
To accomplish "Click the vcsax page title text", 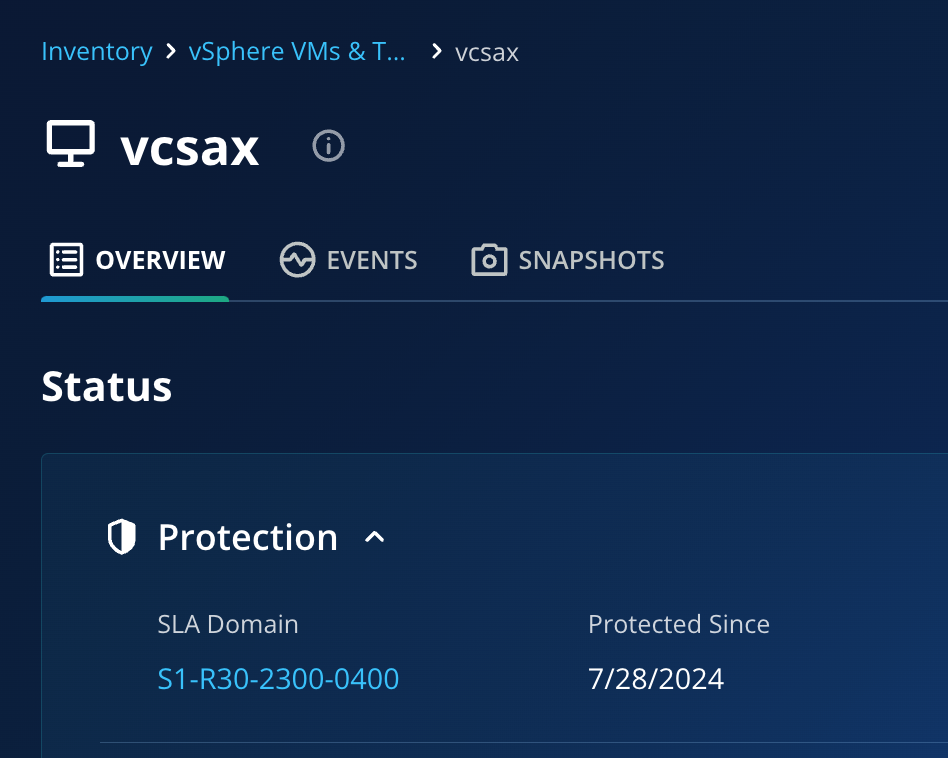I will pos(190,148).
